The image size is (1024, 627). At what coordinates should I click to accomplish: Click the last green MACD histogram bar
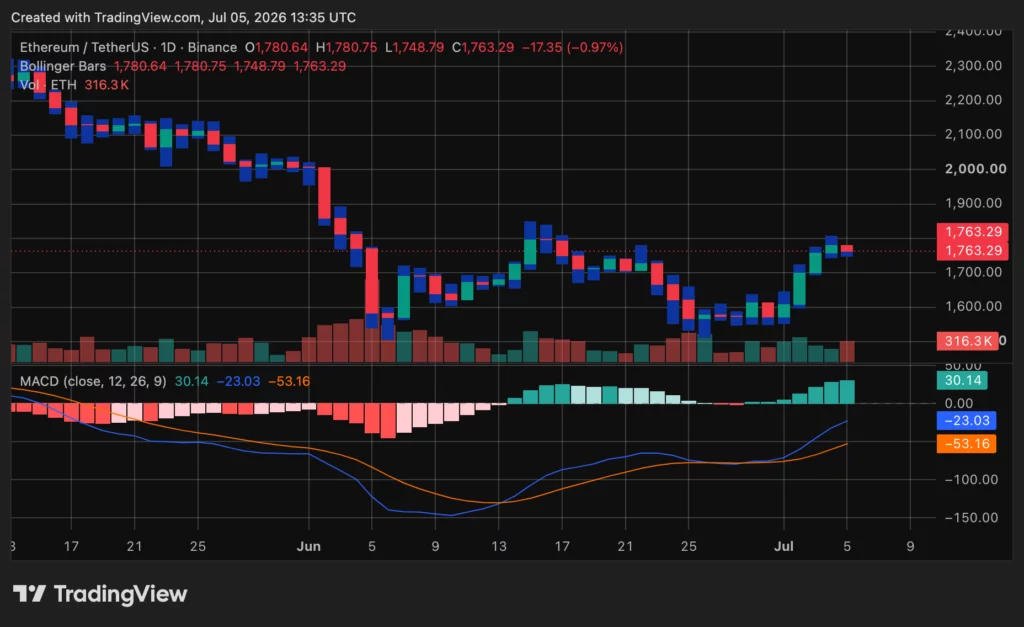click(846, 392)
